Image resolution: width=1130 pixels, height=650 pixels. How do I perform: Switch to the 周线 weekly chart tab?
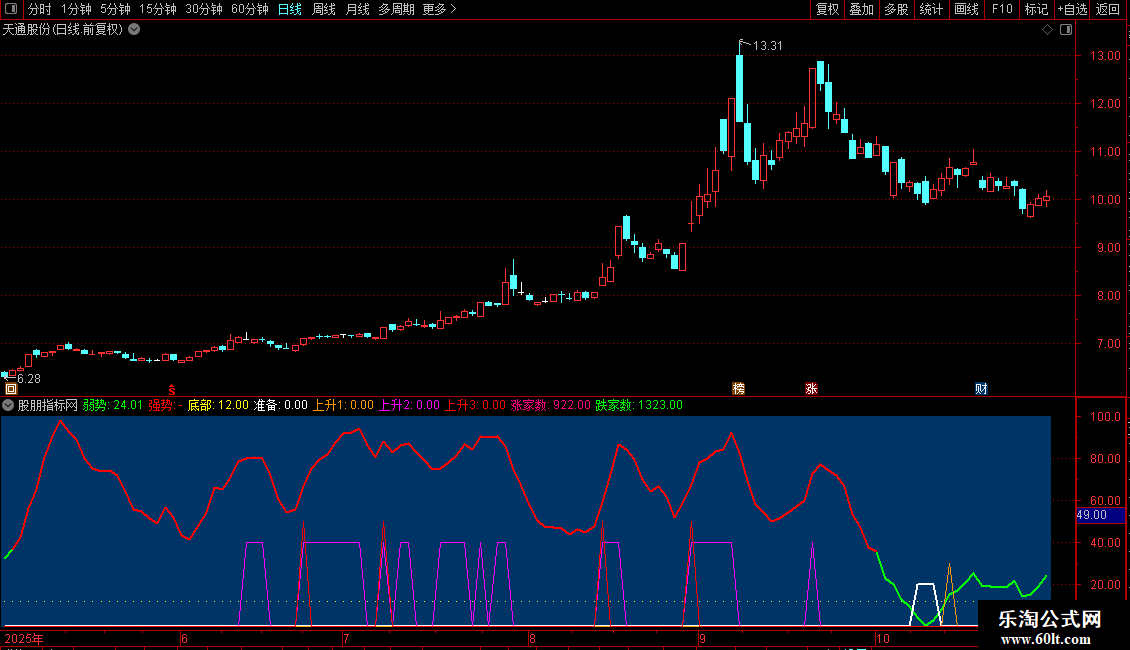click(324, 10)
